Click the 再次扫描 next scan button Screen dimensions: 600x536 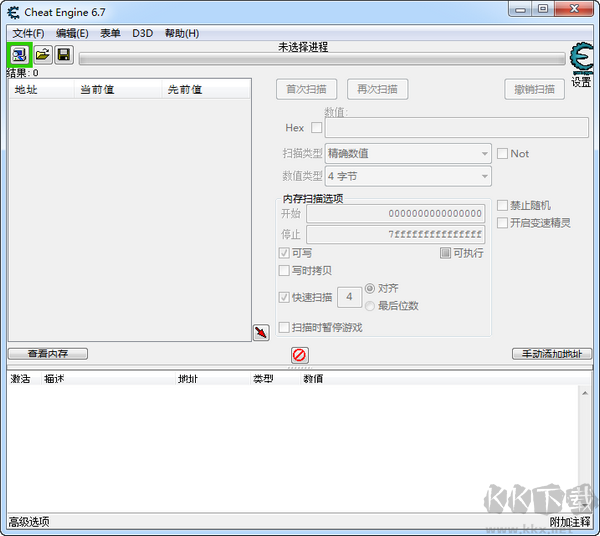[377, 89]
